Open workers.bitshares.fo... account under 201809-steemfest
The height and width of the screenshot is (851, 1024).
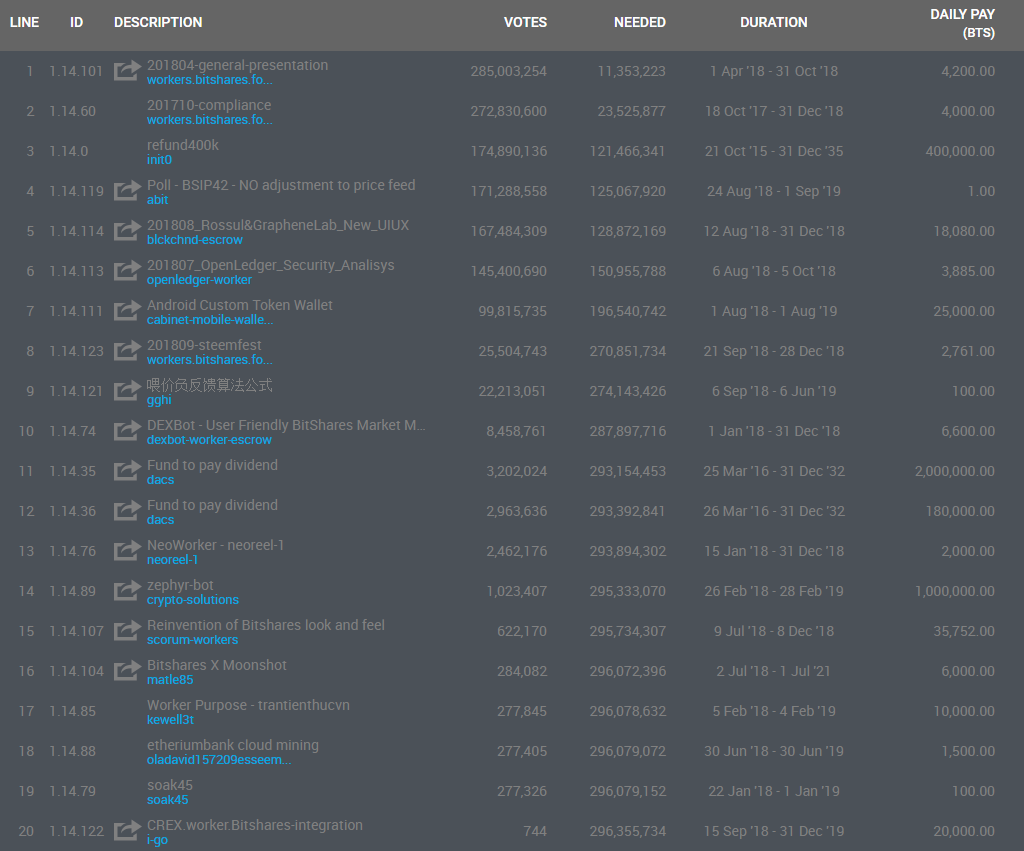tap(210, 360)
